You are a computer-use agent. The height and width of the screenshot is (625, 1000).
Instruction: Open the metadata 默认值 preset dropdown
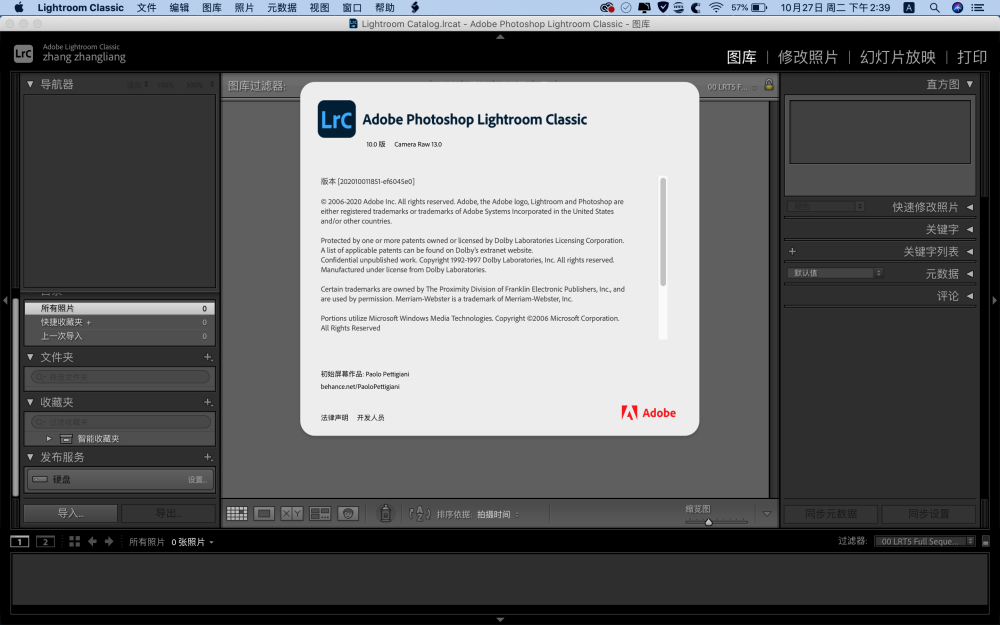835,273
